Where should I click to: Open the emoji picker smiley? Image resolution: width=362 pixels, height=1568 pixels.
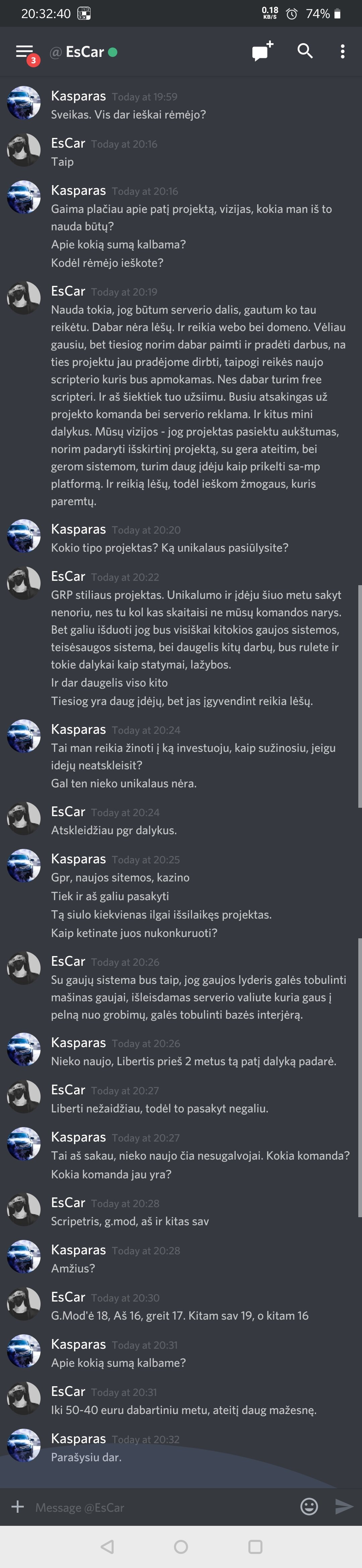click(310, 1506)
